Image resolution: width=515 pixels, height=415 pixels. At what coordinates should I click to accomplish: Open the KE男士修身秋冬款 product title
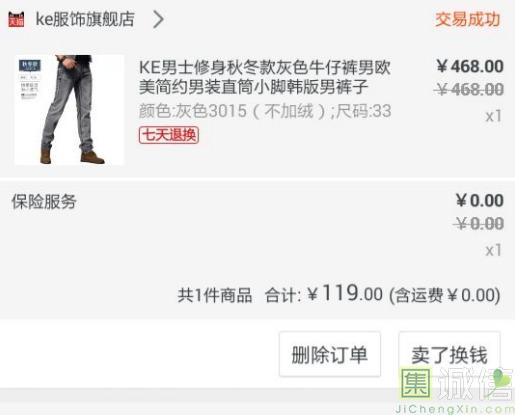265,77
